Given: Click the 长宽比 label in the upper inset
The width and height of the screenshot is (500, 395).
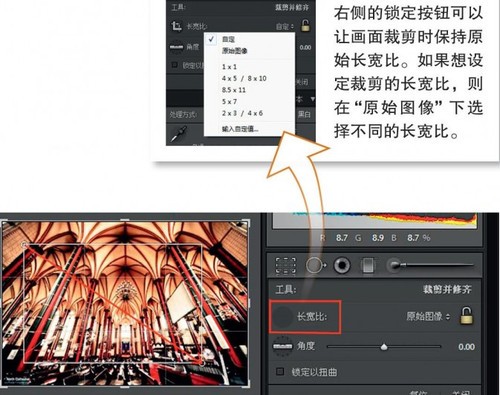Looking at the screenshot, I should pyautogui.click(x=196, y=26).
